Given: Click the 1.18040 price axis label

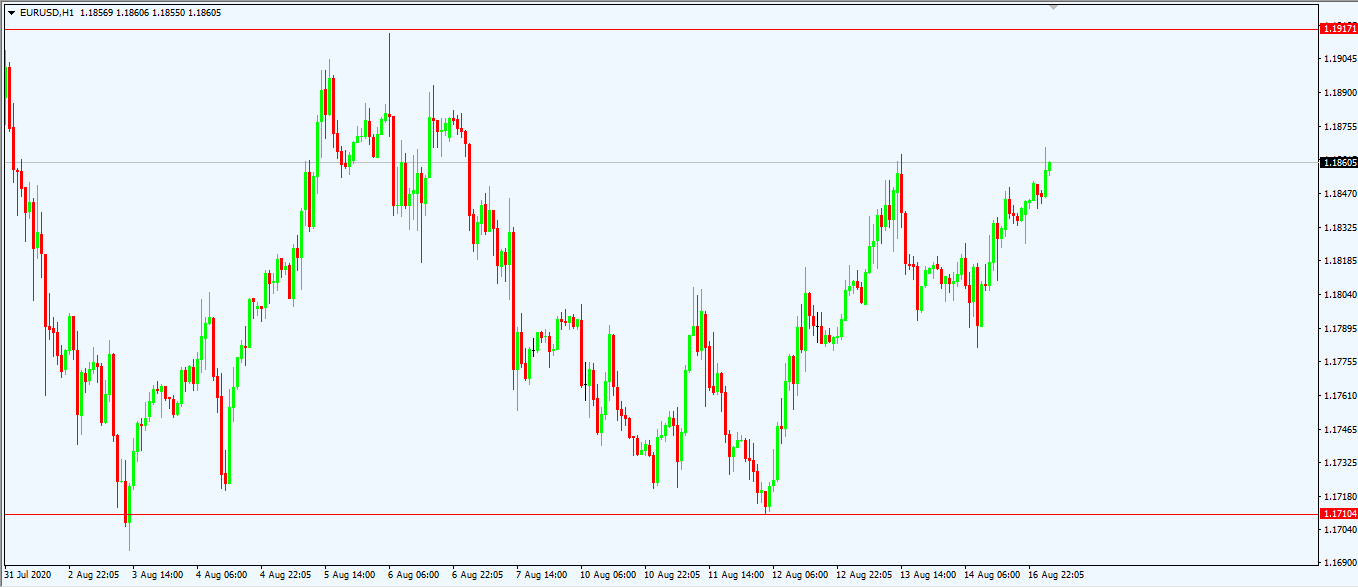Looking at the screenshot, I should pos(1339,295).
